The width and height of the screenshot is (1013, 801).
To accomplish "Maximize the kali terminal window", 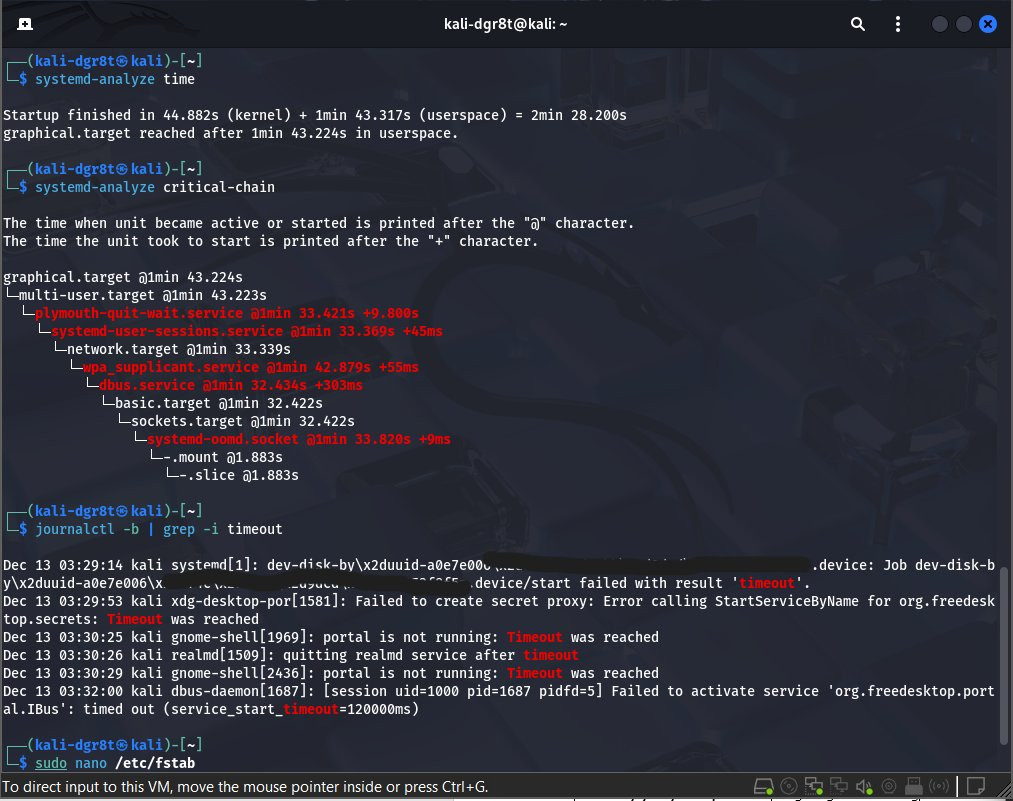I will (964, 25).
